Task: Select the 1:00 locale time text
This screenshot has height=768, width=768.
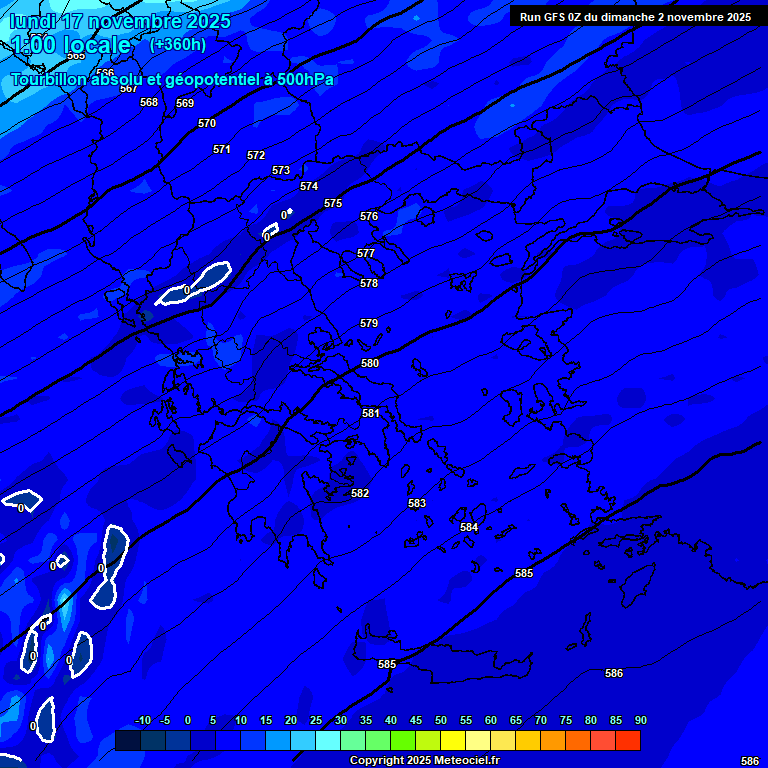Action: coord(70,45)
